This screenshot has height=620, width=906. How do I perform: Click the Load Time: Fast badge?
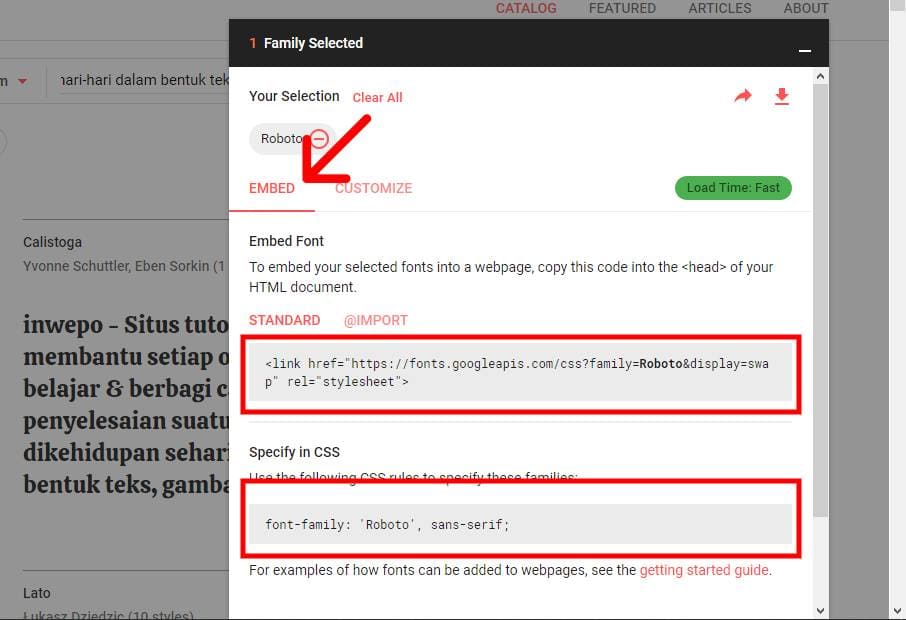(733, 187)
